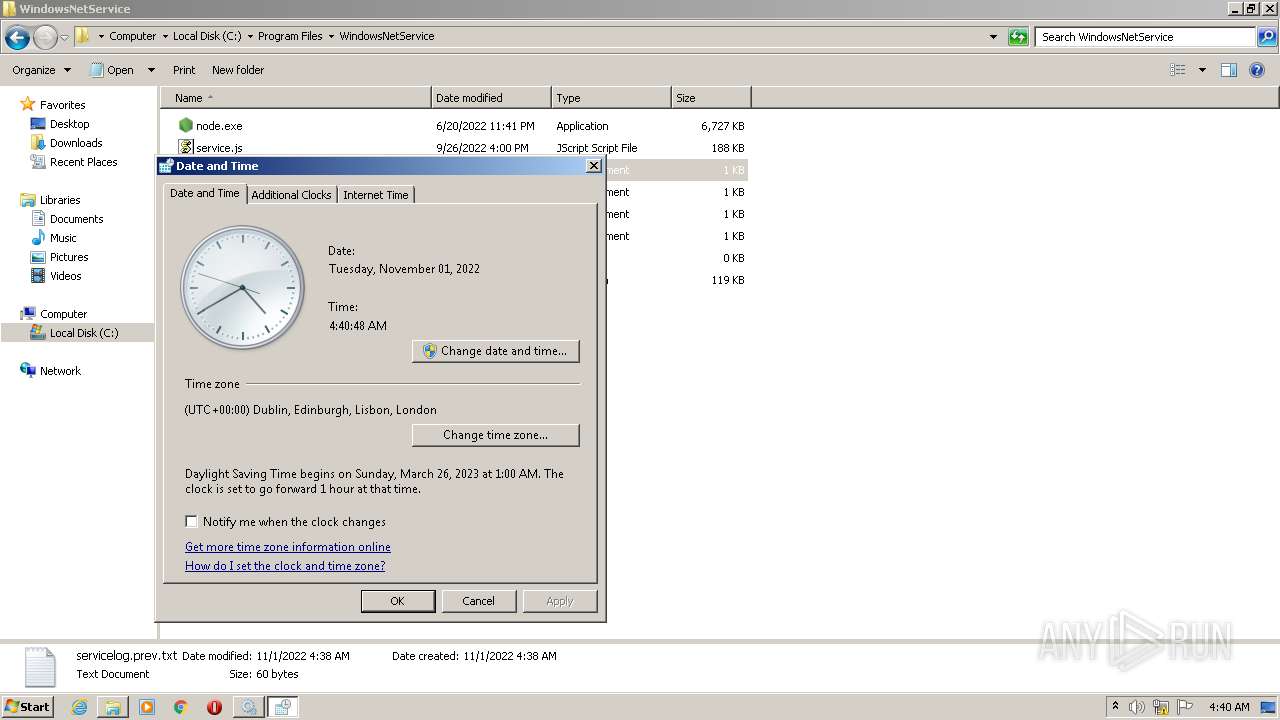Change the view with the view icon
The width and height of the screenshot is (1280, 720).
tap(1178, 70)
